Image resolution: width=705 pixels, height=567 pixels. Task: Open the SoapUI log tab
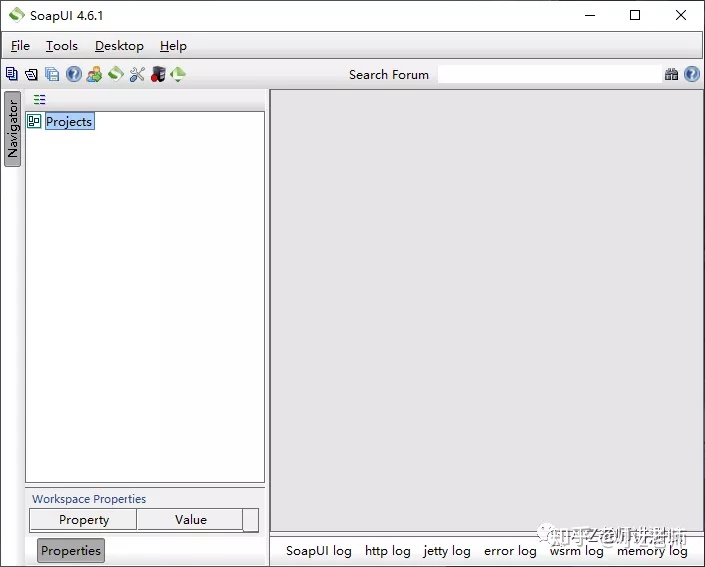(318, 551)
